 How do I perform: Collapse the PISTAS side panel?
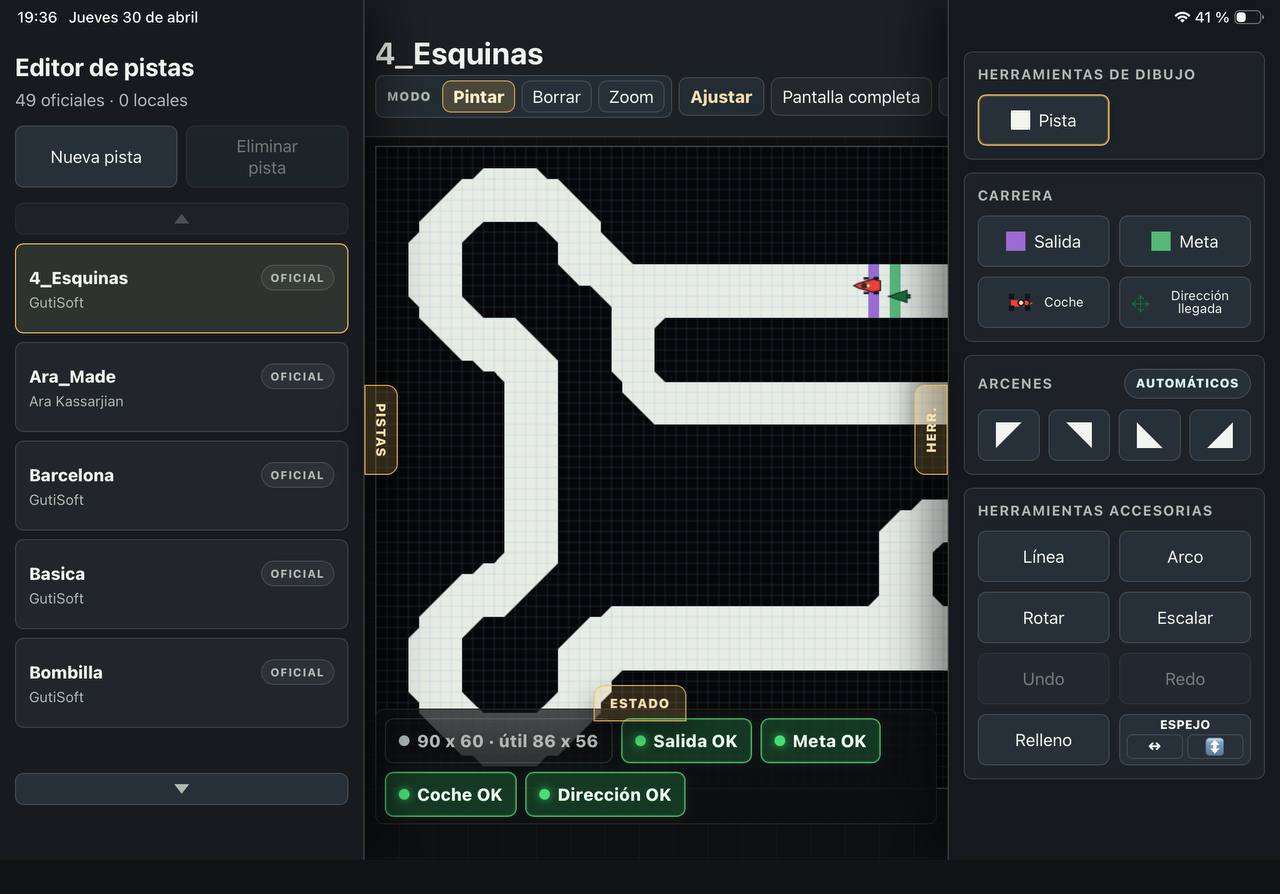point(381,430)
